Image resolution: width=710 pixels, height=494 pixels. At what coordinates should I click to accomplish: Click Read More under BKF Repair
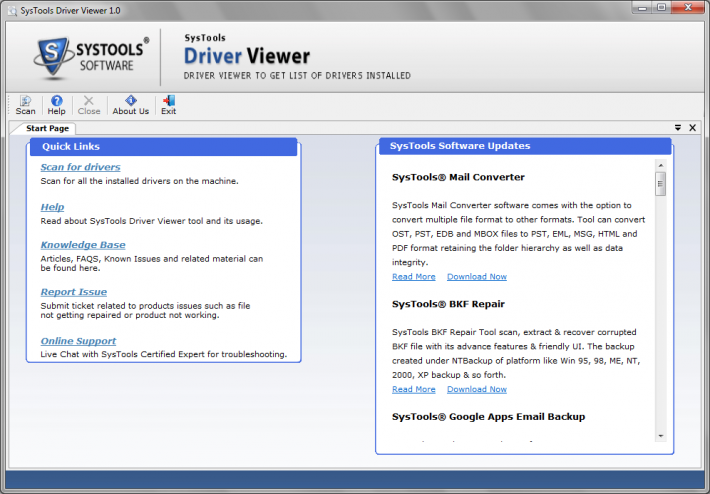point(413,389)
